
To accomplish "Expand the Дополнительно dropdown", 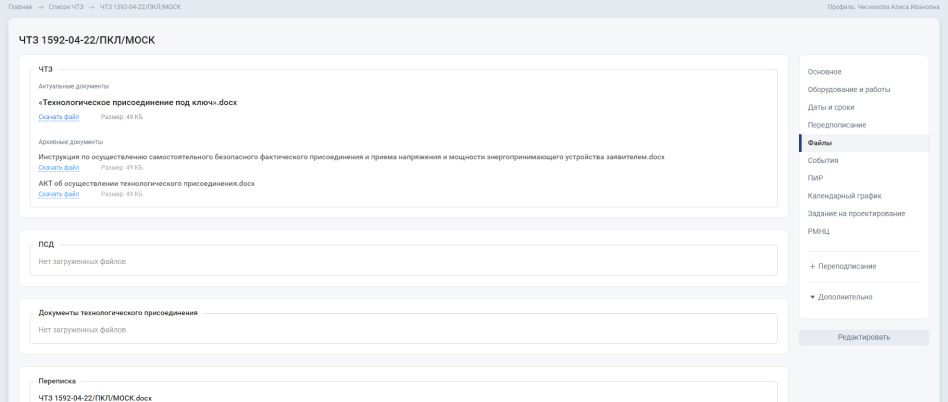I will [x=840, y=297].
